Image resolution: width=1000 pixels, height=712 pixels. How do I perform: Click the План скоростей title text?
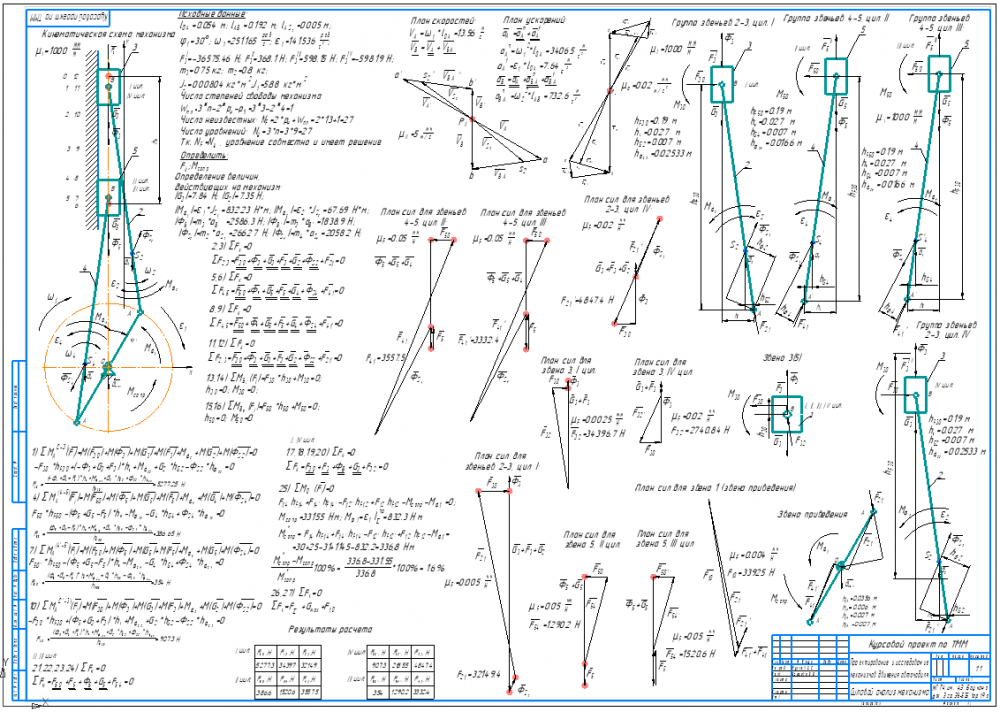coord(440,20)
